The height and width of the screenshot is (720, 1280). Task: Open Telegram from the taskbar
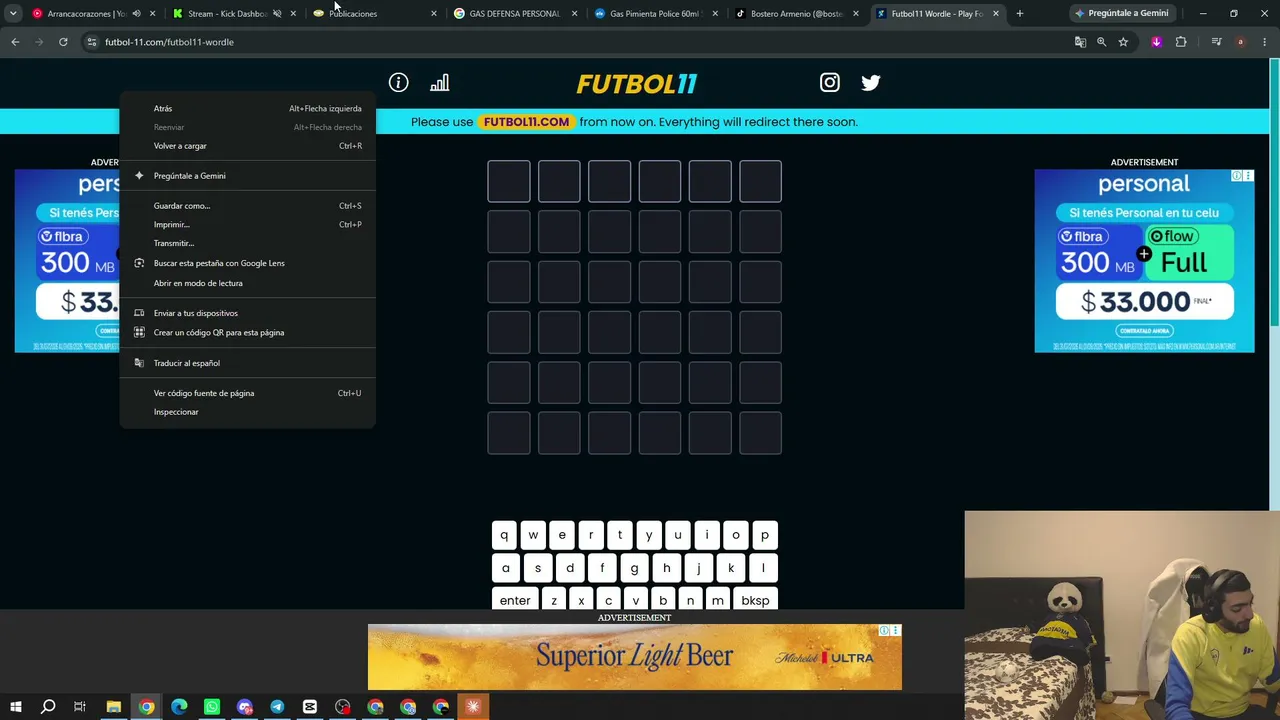click(x=277, y=707)
